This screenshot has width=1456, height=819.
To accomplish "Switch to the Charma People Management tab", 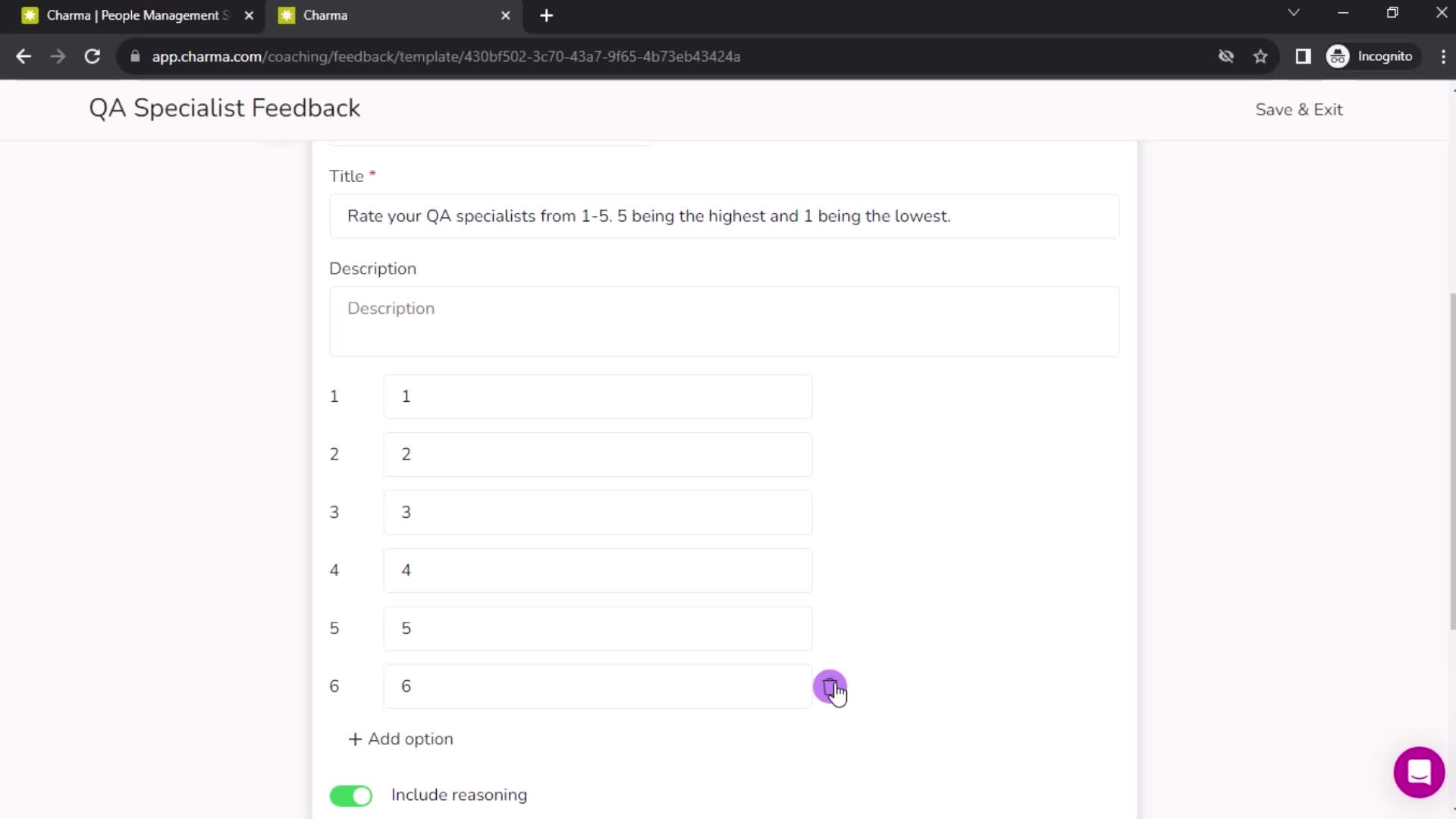I will 136,15.
